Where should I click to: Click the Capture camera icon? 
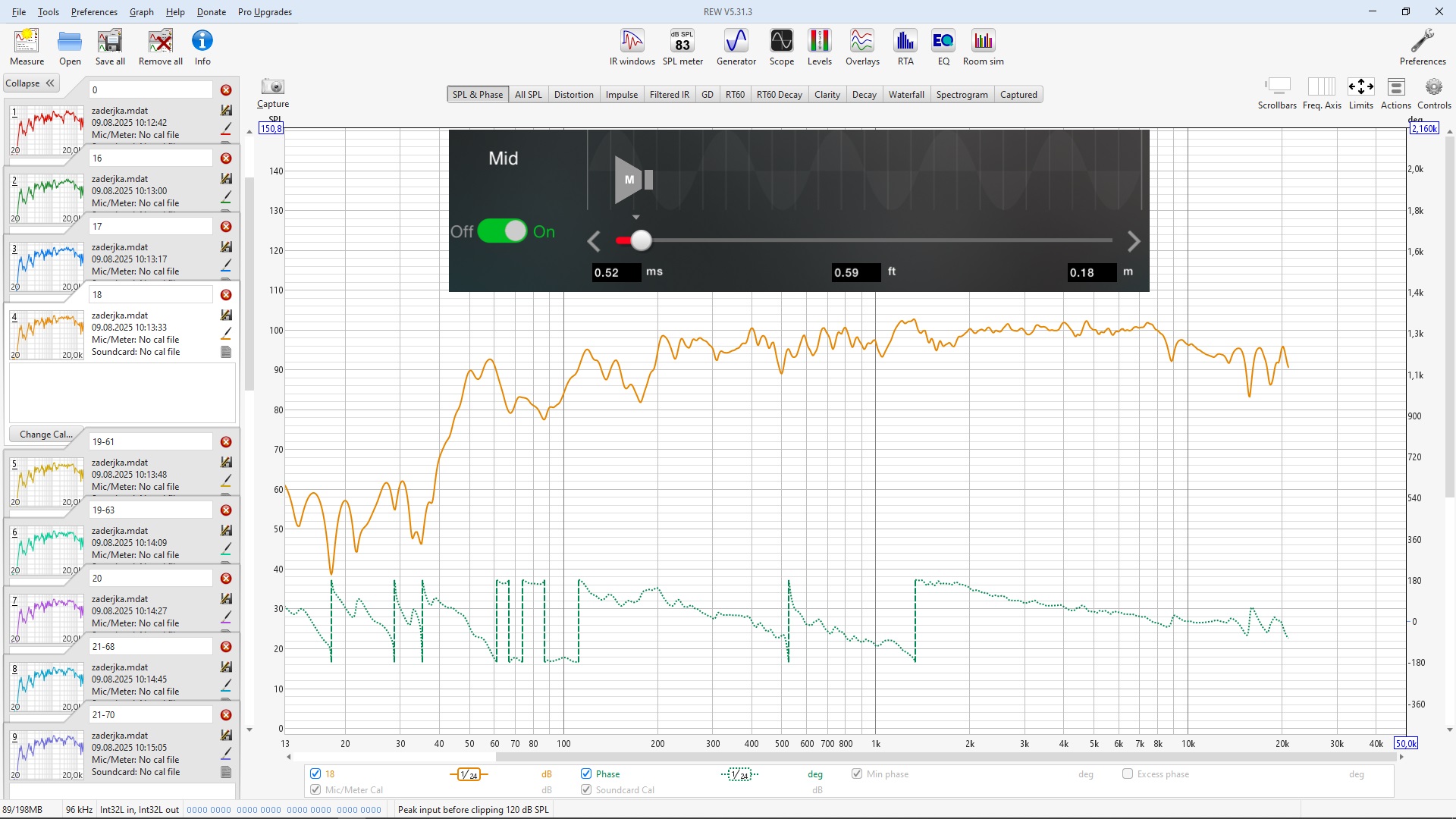pyautogui.click(x=272, y=87)
